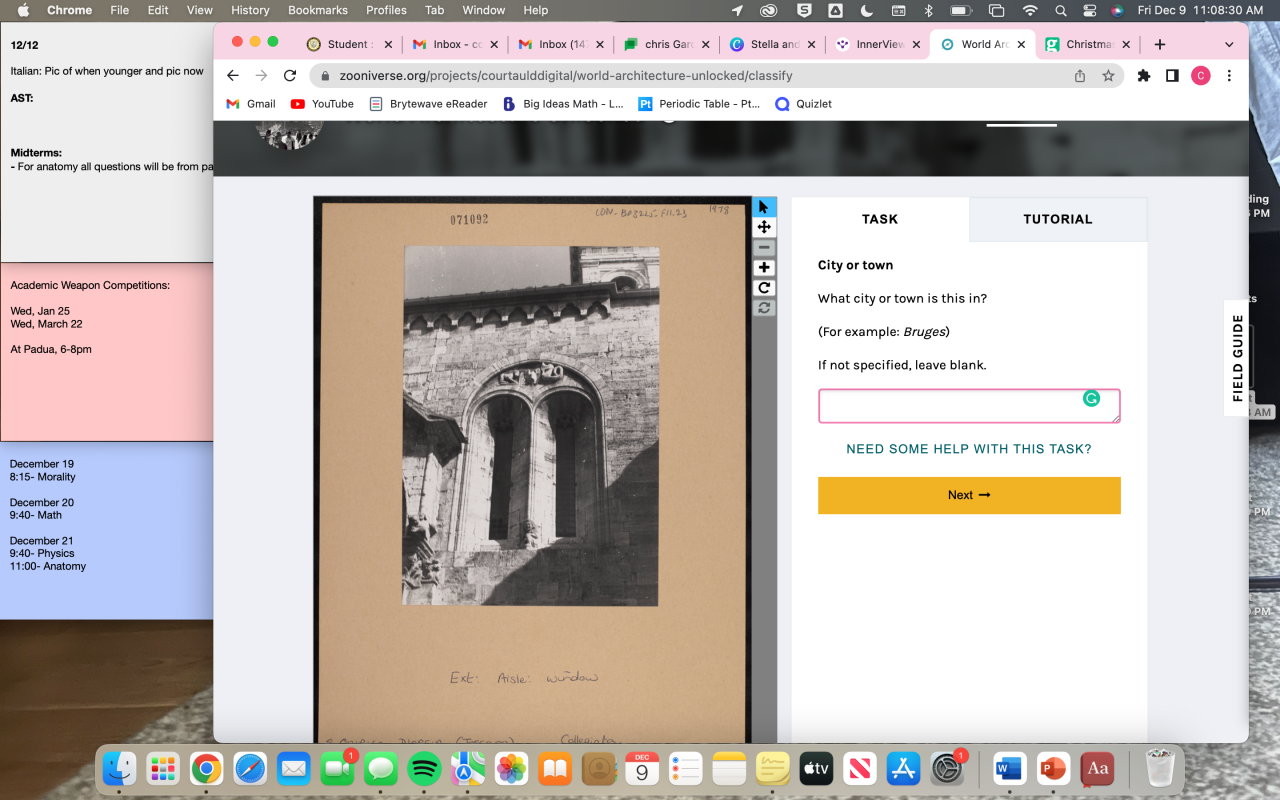1280x800 pixels.
Task: Click the Grammarly icon in the text box
Action: [x=1091, y=398]
